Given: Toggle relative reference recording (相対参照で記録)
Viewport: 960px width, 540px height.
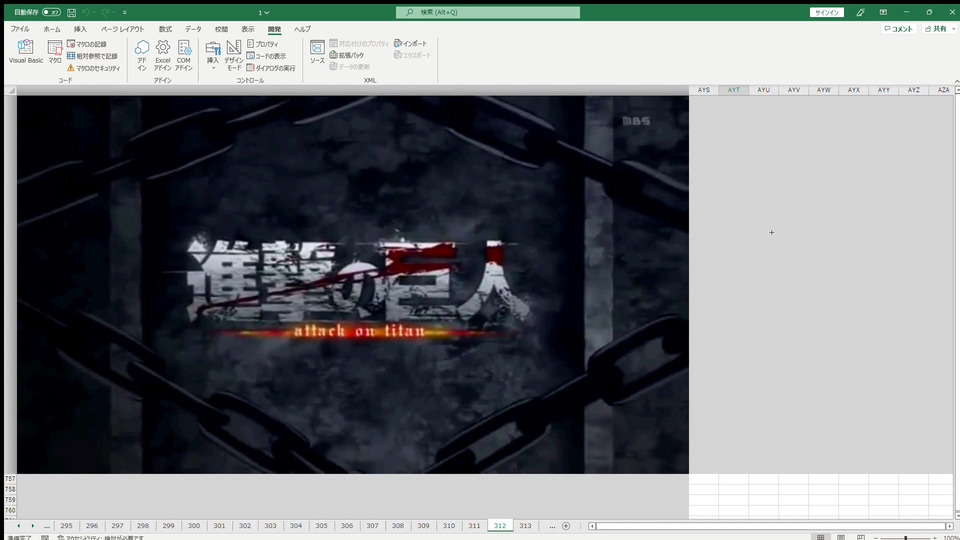Looking at the screenshot, I should pos(92,56).
